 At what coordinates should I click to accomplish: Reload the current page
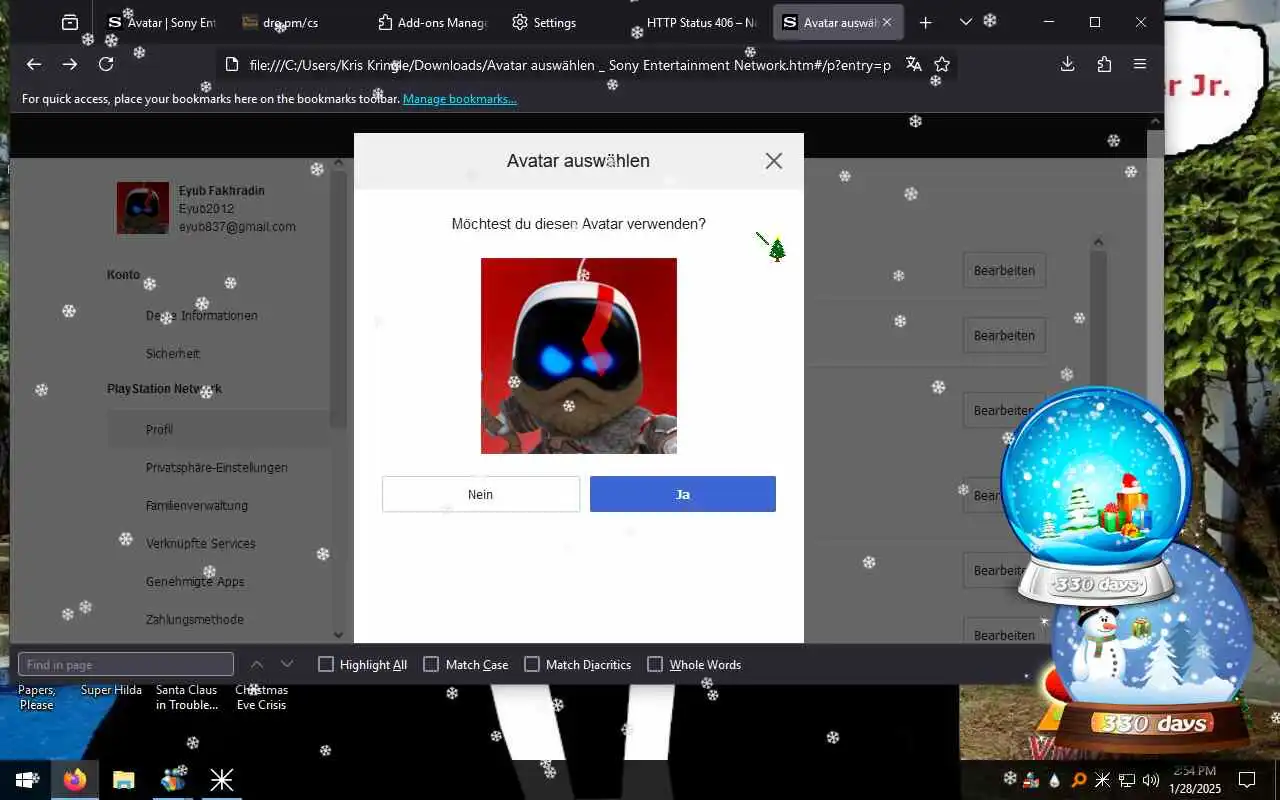106,64
